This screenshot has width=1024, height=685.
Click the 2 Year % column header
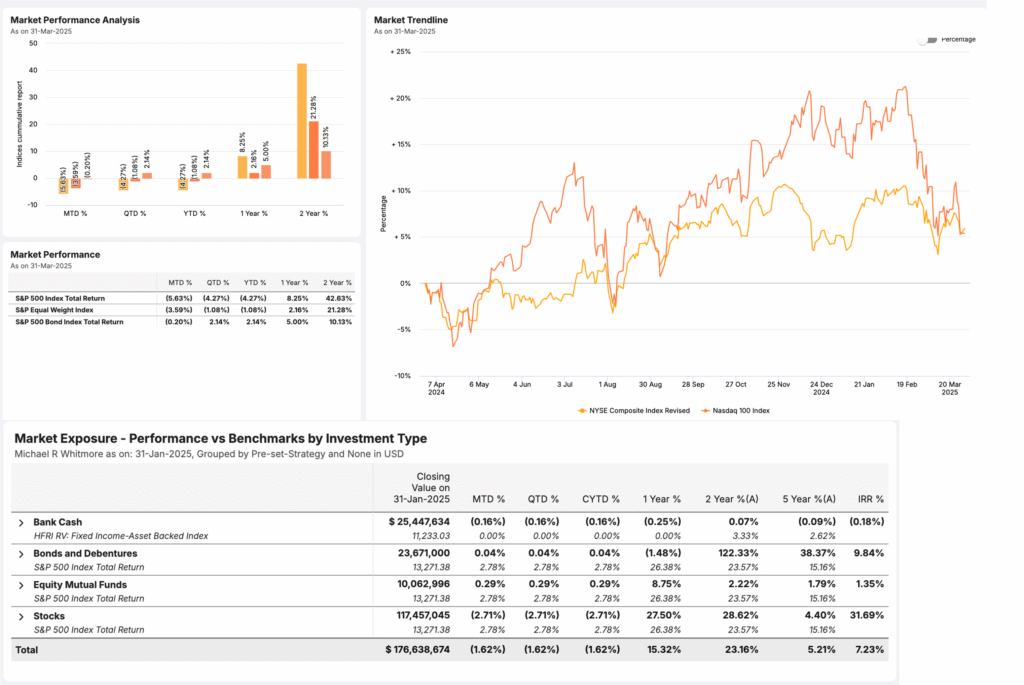(339, 282)
